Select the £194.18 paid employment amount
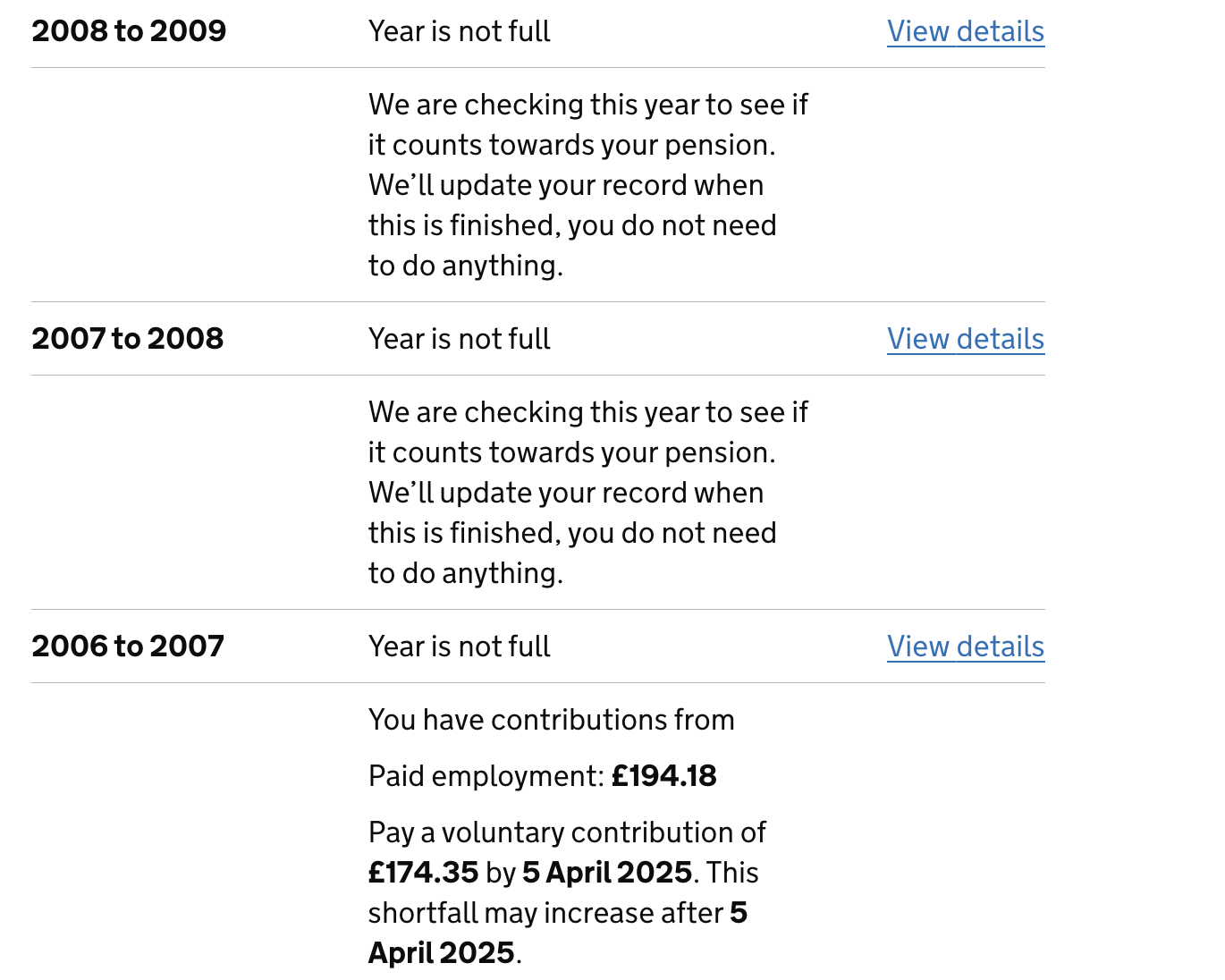The width and height of the screenshot is (1225, 980). [x=664, y=776]
